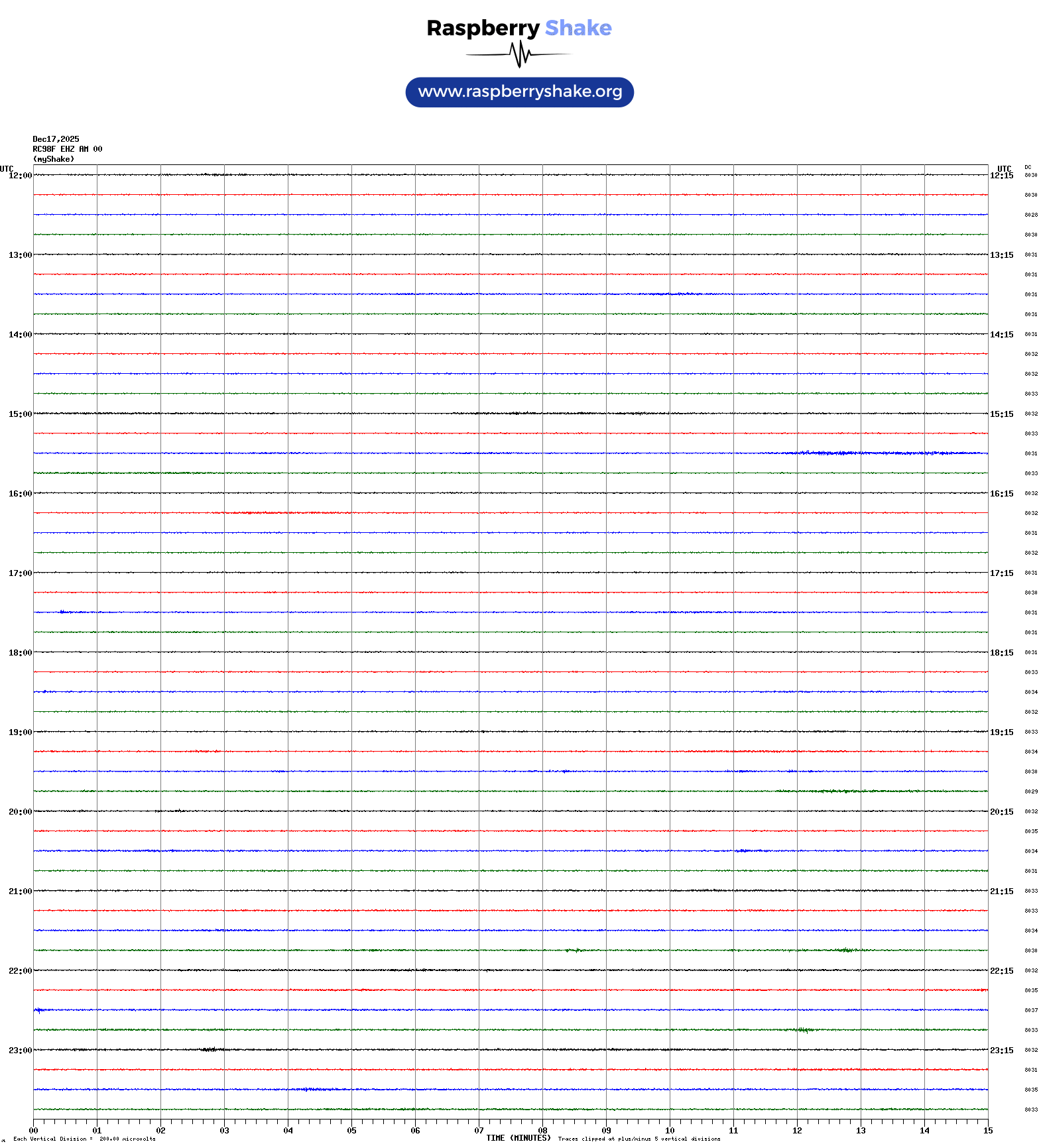Click the (myShake) label
Screen dimensions: 1041x1148
coord(54,159)
